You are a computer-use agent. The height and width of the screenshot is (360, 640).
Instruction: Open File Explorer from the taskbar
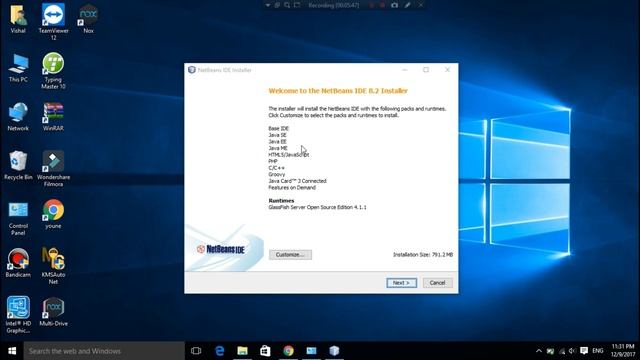tap(242, 351)
